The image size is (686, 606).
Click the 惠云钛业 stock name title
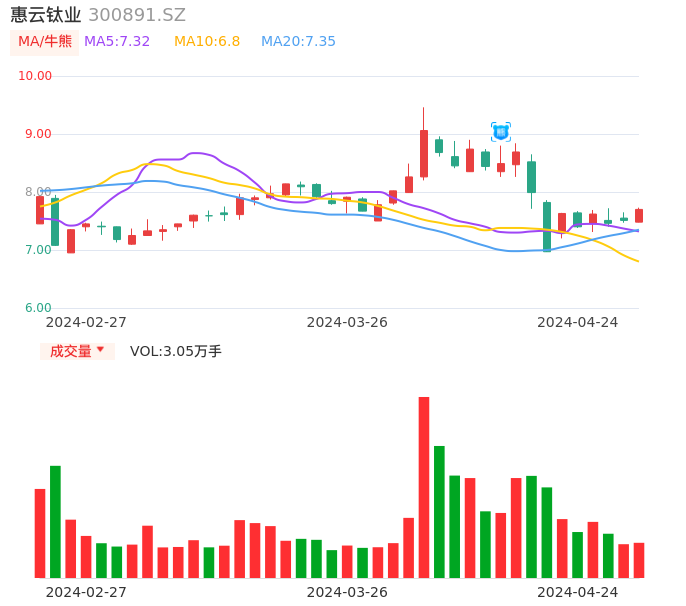[x=46, y=15]
